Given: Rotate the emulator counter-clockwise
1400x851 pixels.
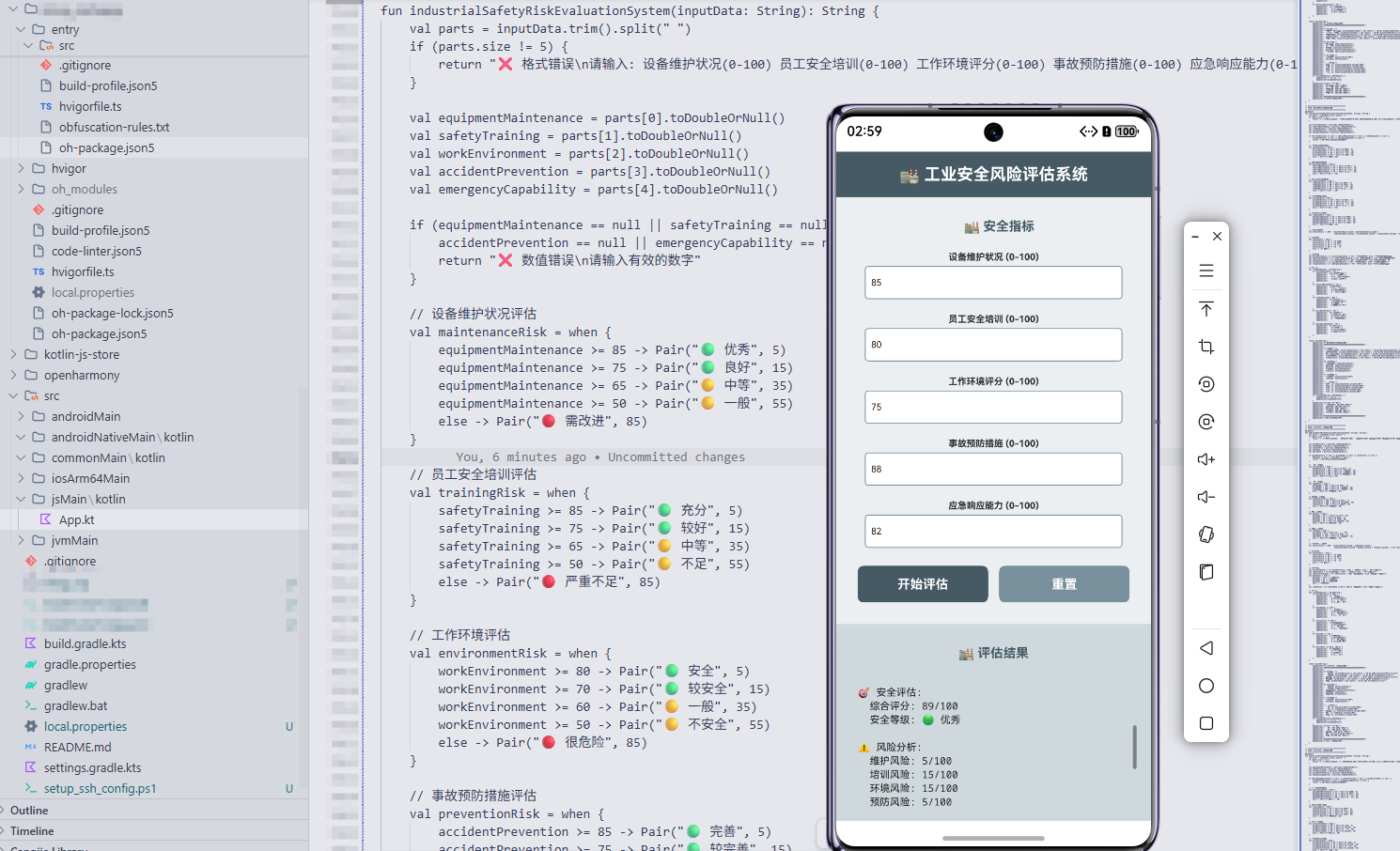Looking at the screenshot, I should tap(1206, 383).
